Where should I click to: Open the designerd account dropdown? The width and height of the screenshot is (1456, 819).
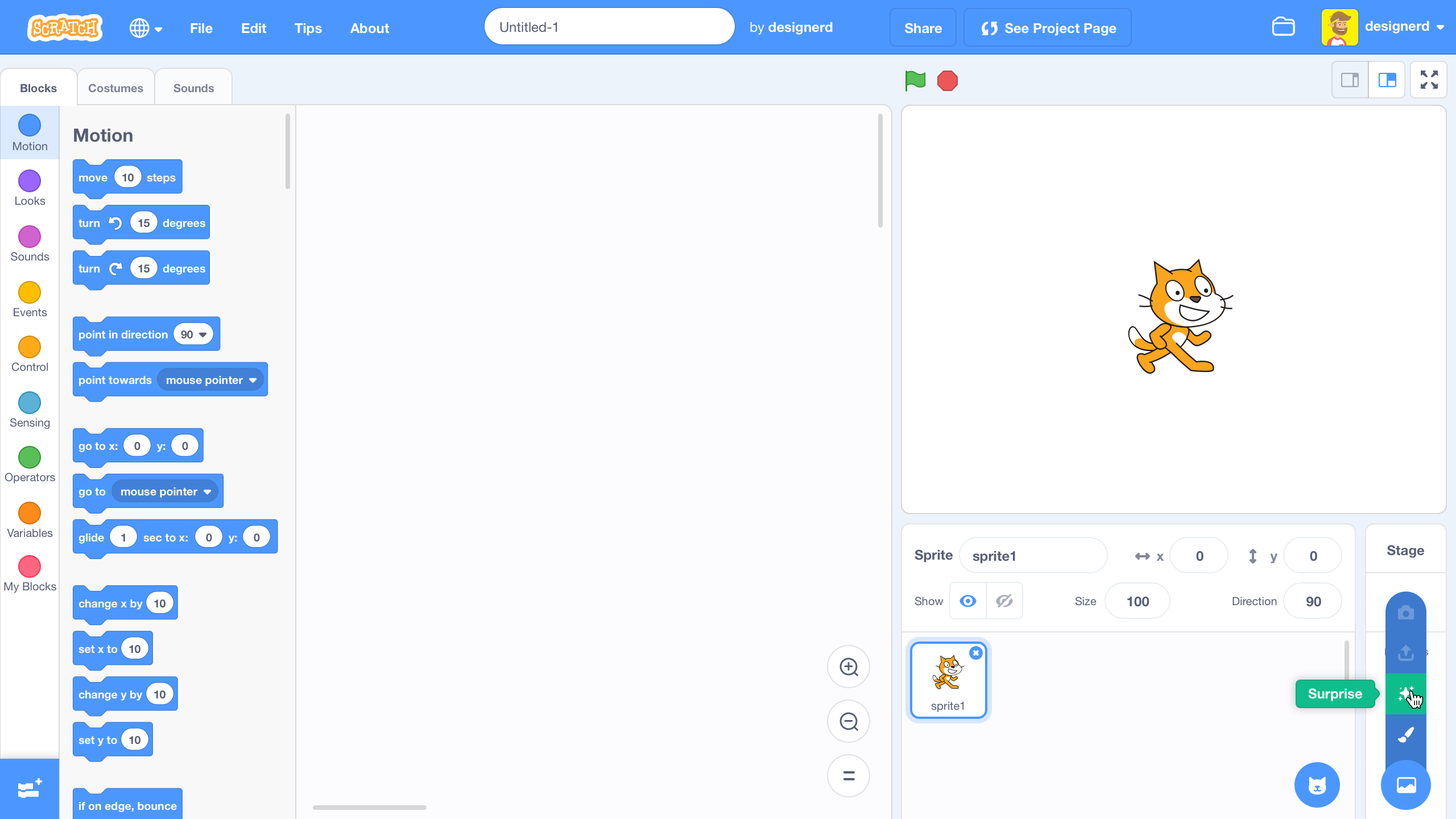click(x=1405, y=27)
